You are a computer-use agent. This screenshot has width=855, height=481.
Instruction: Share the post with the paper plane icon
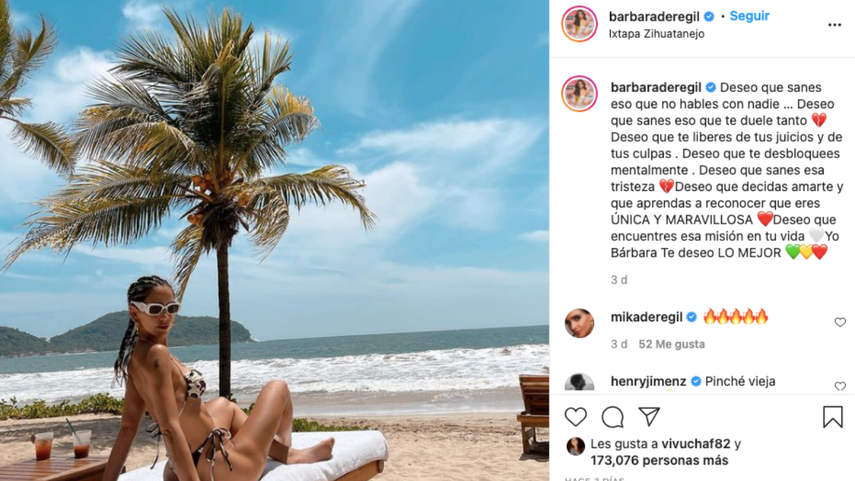[x=649, y=416]
